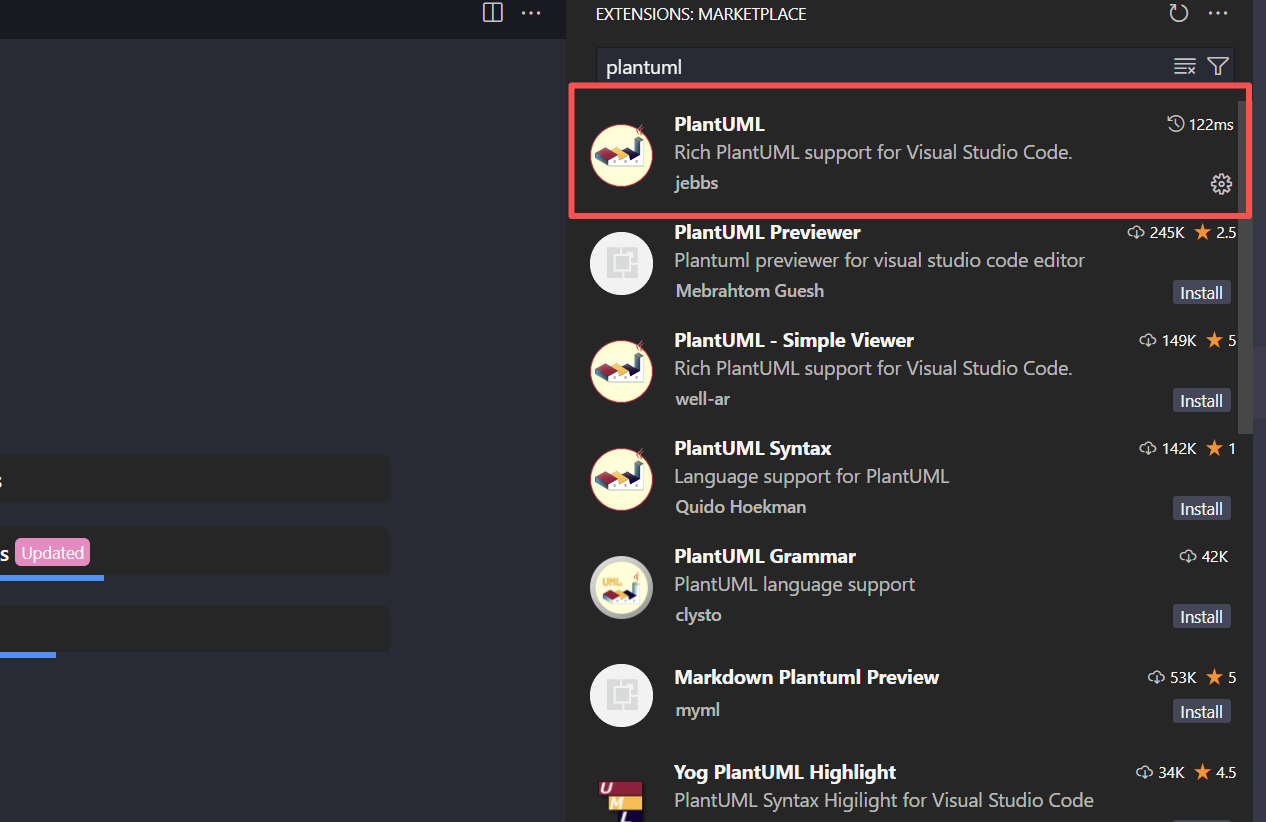
Task: Click Markdown Plantuml Preview placeholder icon
Action: coord(621,695)
